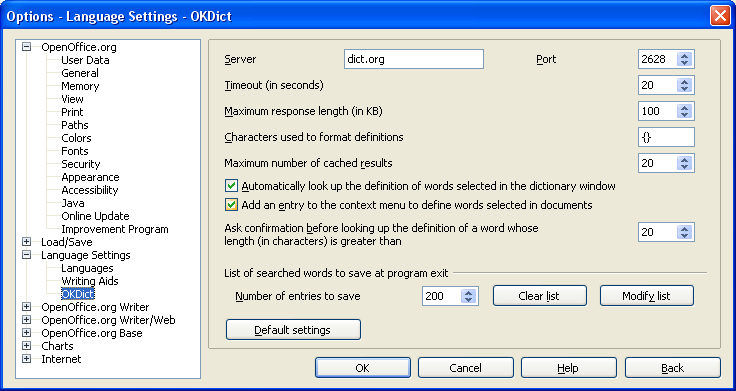The height and width of the screenshot is (391, 736).
Task: Expand the OpenOffice.org Writer node
Action: pyautogui.click(x=26, y=307)
